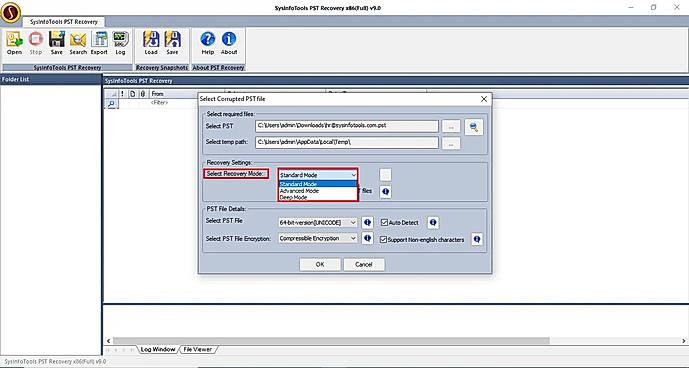Click Load under Recovery Snapshots
Screen dimensions: 689x368
pos(151,43)
